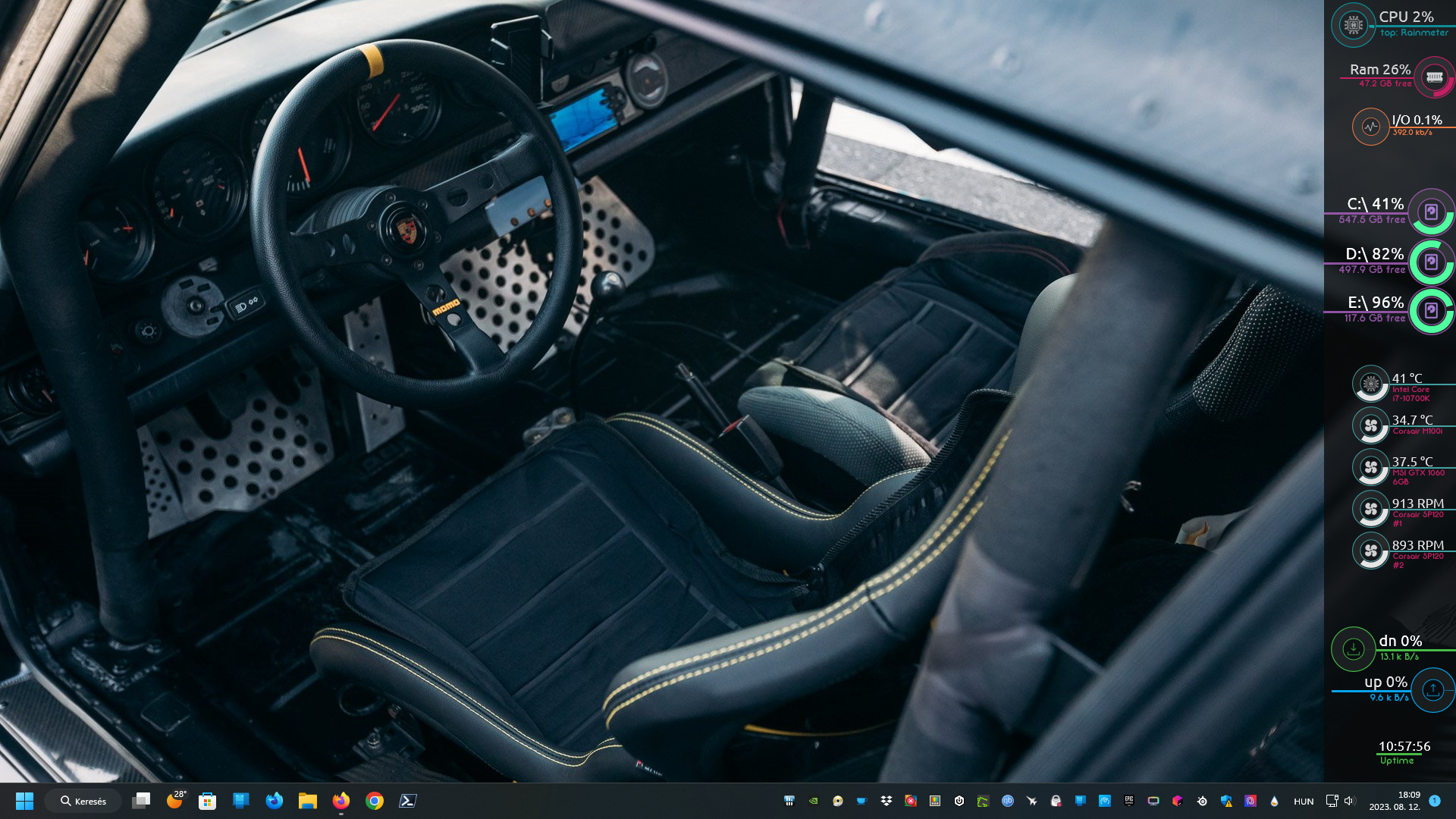Click the '10:57:56' uptime value
Image resolution: width=1456 pixels, height=819 pixels.
(1404, 746)
